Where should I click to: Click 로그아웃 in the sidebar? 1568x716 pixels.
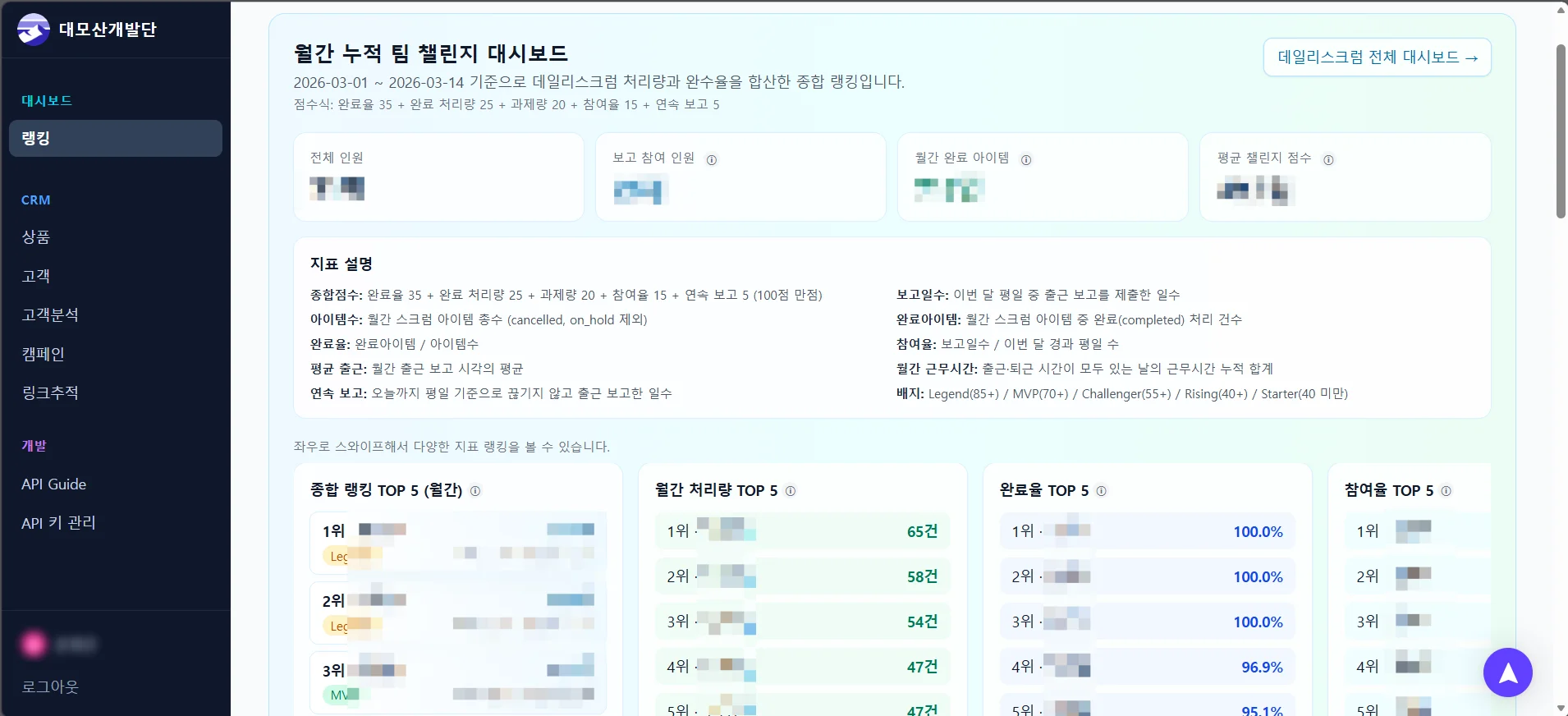pyautogui.click(x=50, y=686)
